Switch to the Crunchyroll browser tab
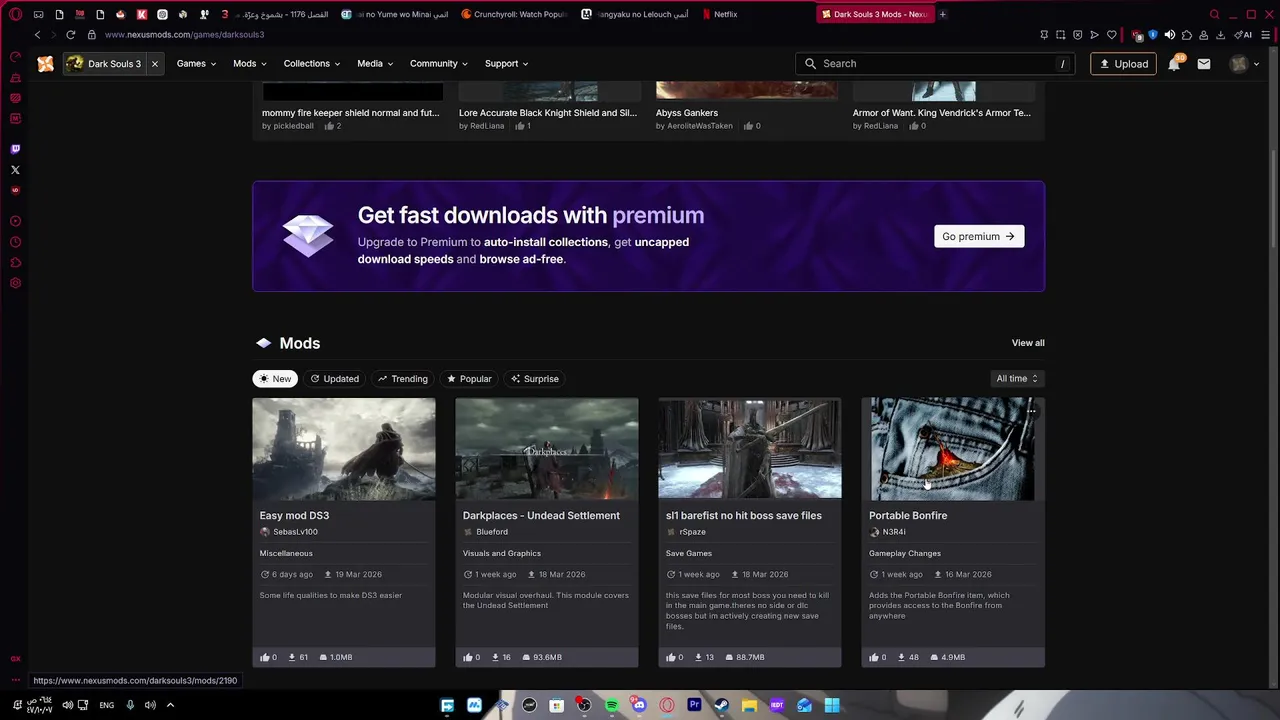 tap(514, 14)
